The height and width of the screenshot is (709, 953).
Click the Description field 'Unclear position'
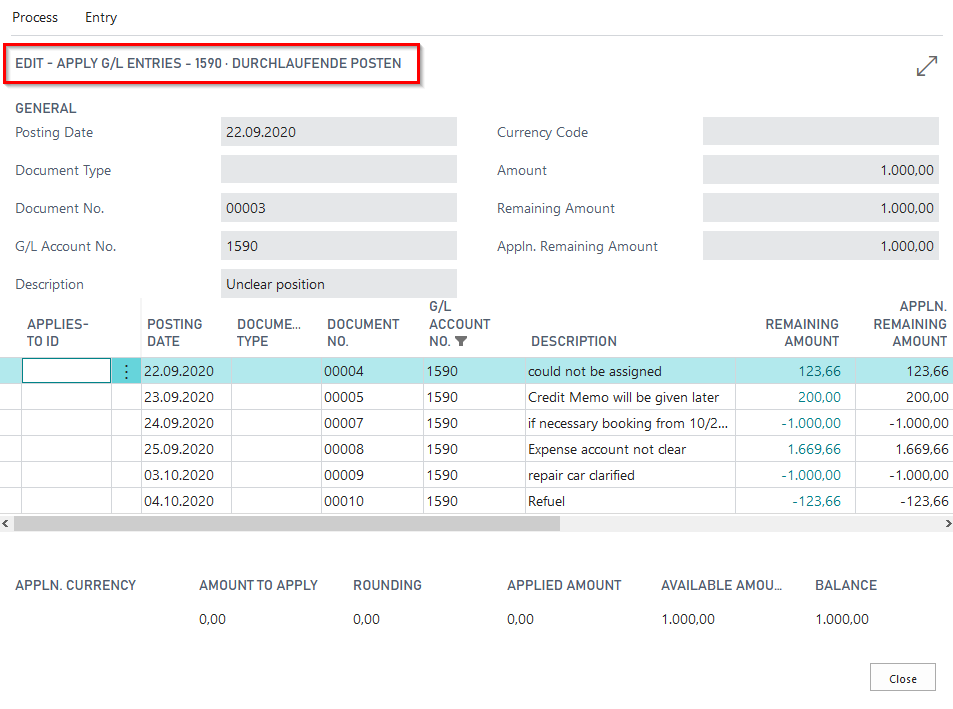coord(338,284)
